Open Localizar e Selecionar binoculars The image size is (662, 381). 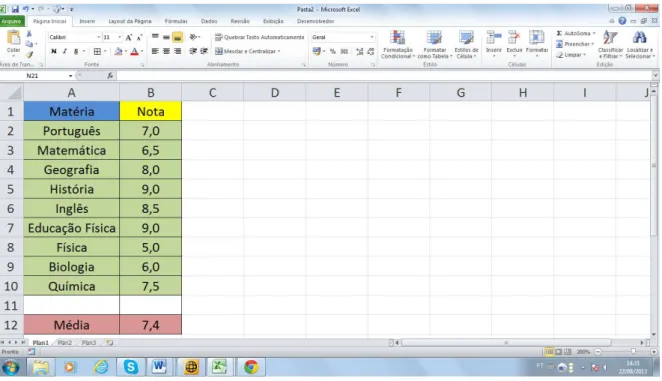point(639,44)
